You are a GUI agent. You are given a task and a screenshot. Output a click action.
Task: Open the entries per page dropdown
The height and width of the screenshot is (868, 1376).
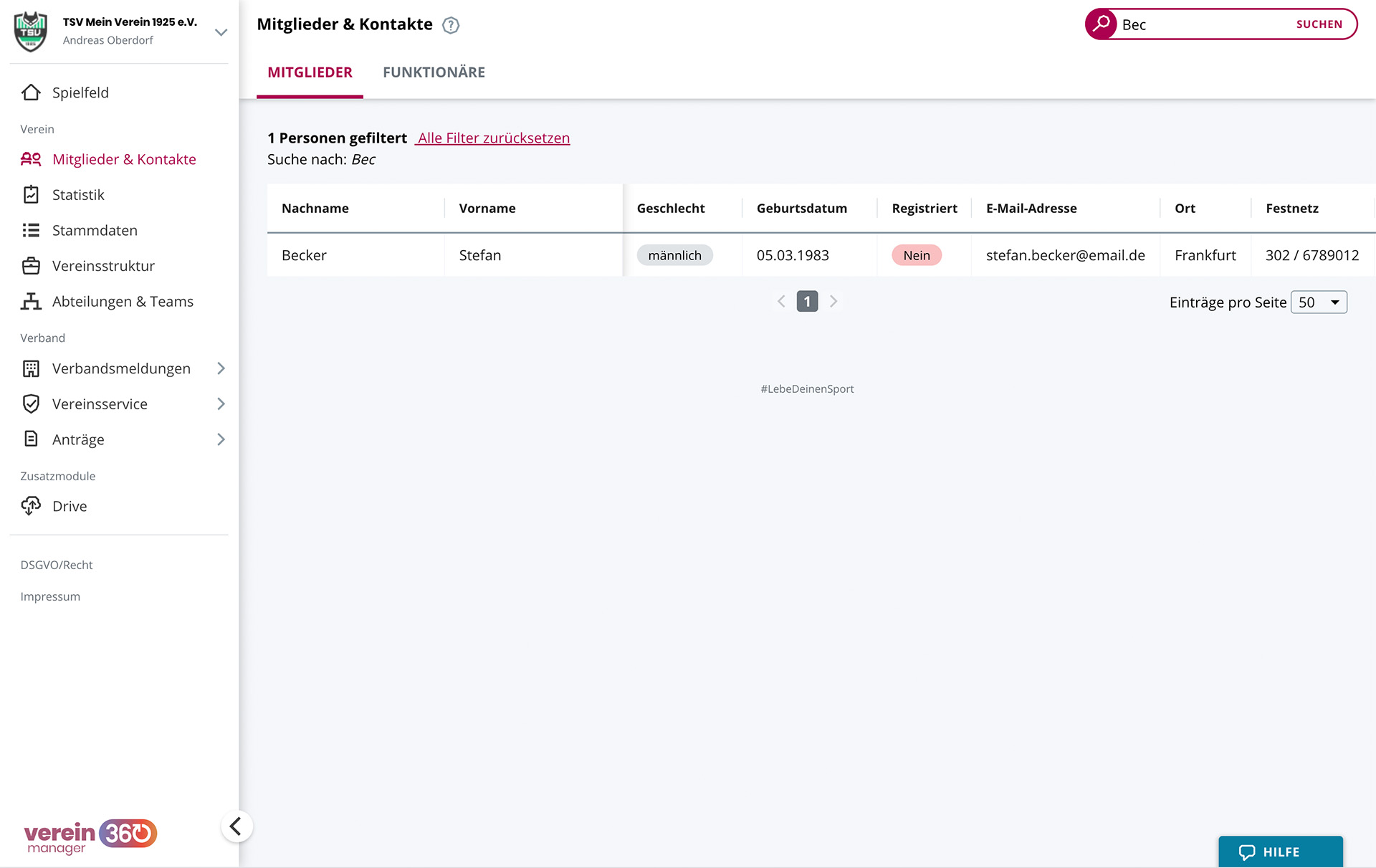coord(1319,302)
